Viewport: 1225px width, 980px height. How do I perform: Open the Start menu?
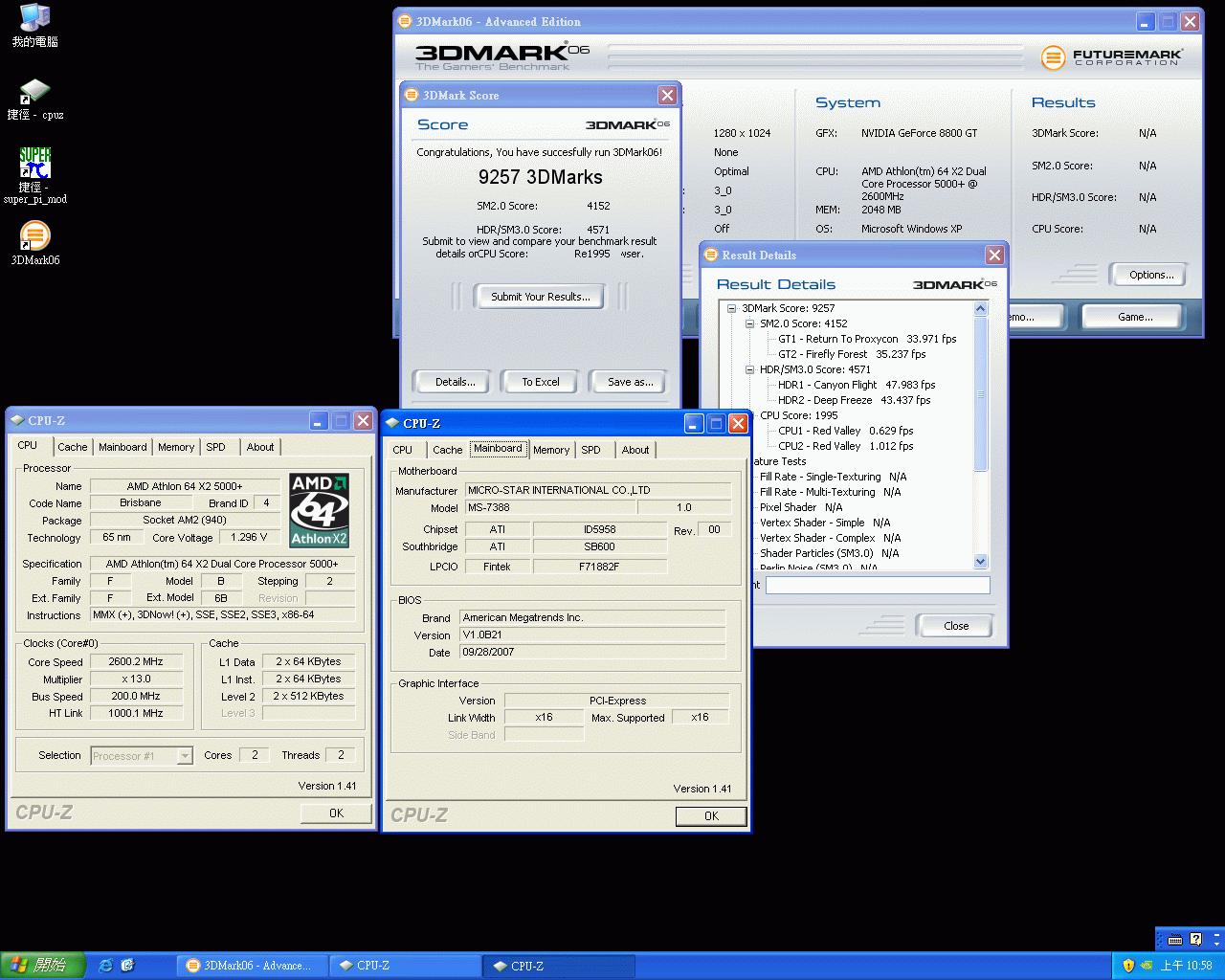(43, 966)
